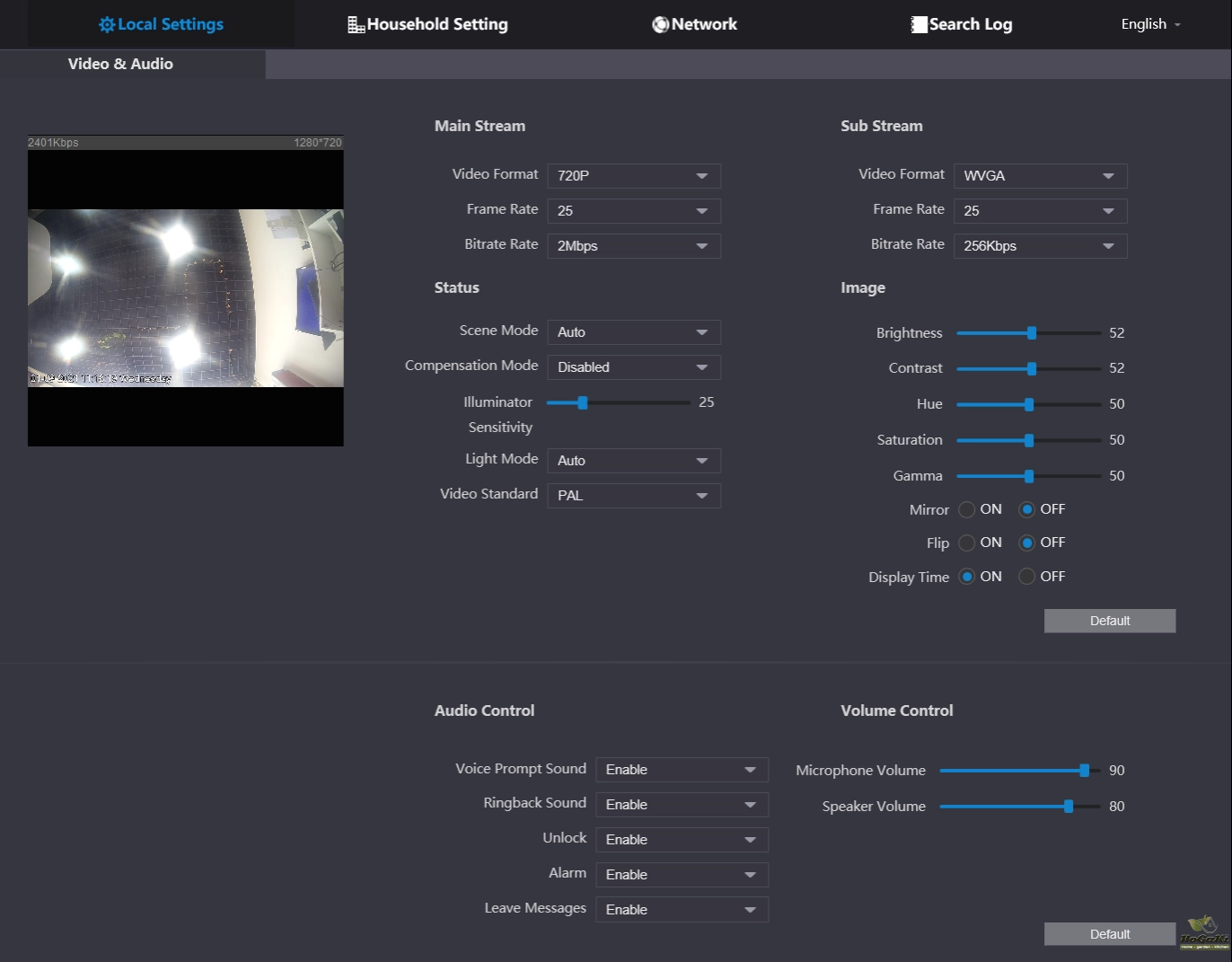This screenshot has height=962, width=1232.
Task: Click the Microphone Volume slider handle
Action: [x=1085, y=771]
